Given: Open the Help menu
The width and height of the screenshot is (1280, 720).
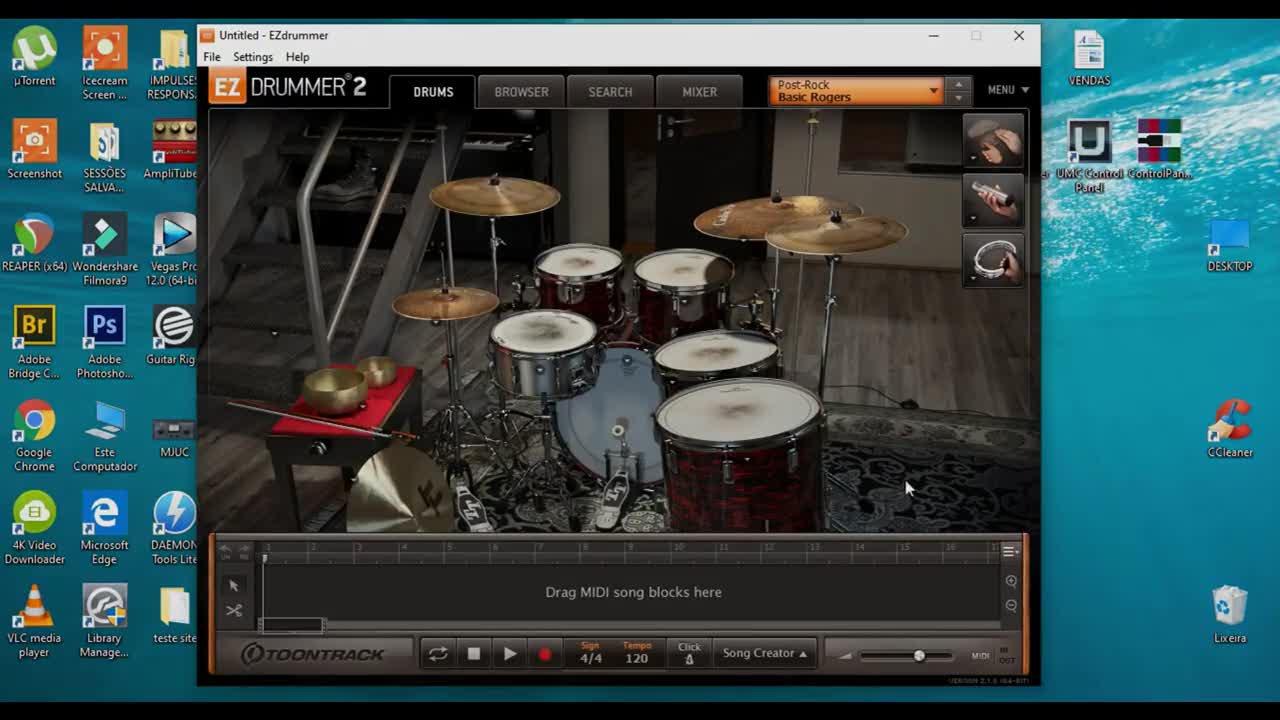Looking at the screenshot, I should pyautogui.click(x=297, y=57).
